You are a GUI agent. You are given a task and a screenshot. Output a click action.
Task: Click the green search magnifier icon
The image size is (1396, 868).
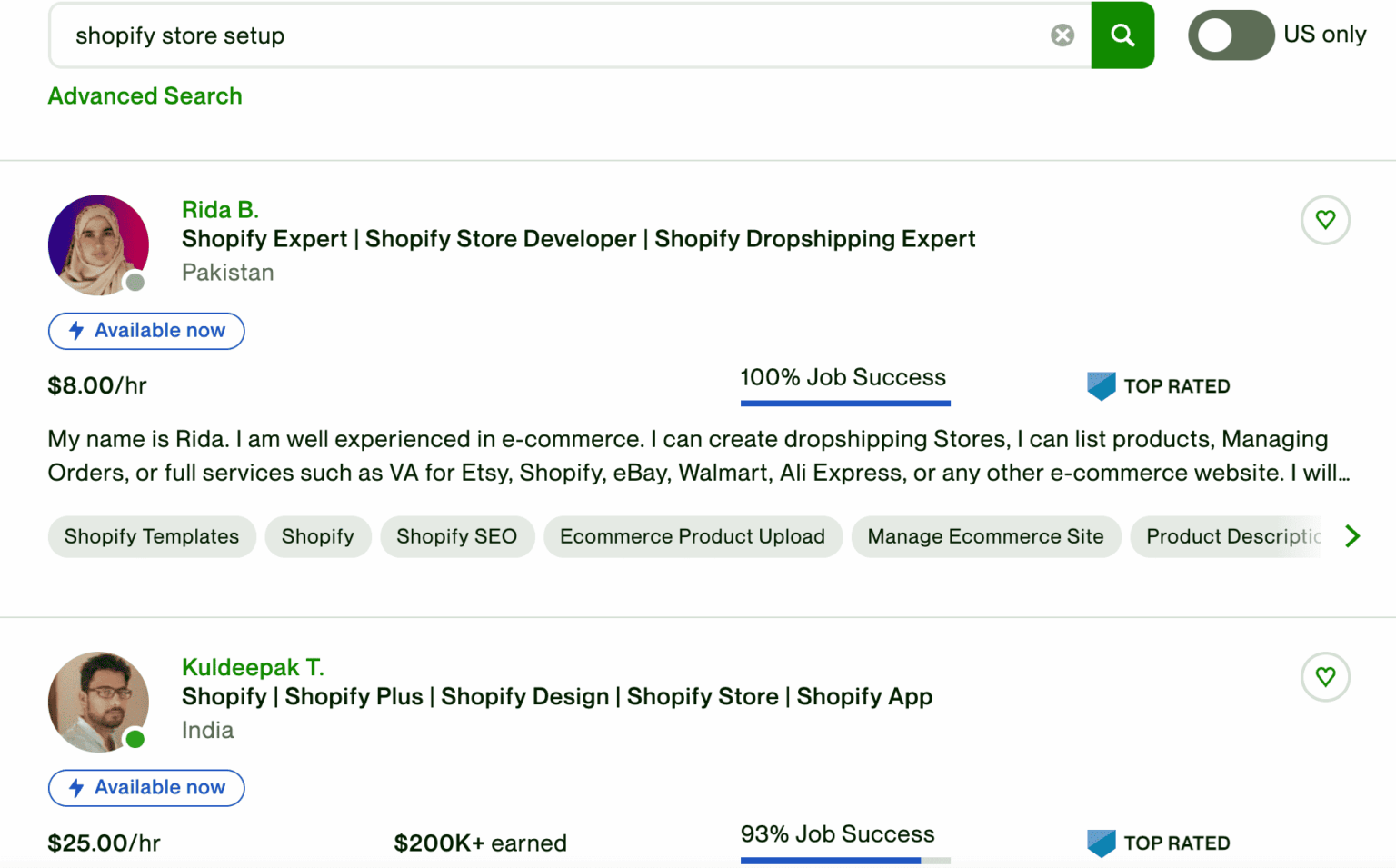coord(1122,35)
